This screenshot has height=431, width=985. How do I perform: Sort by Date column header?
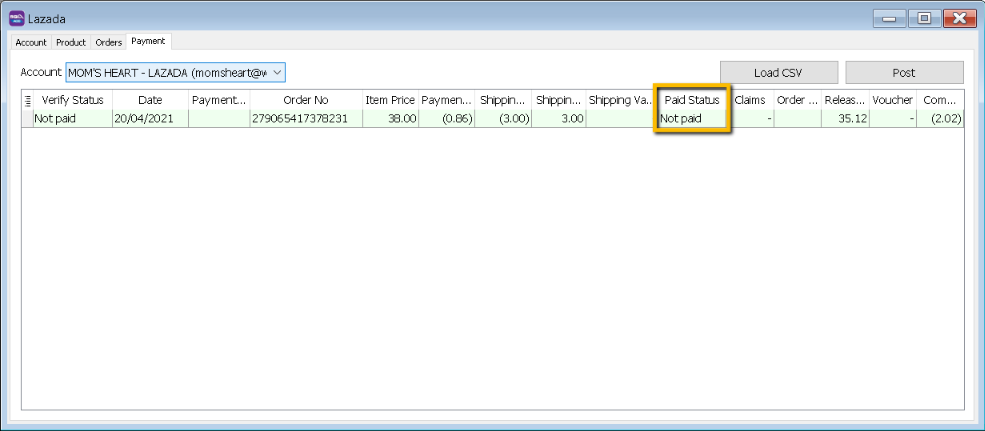click(150, 100)
